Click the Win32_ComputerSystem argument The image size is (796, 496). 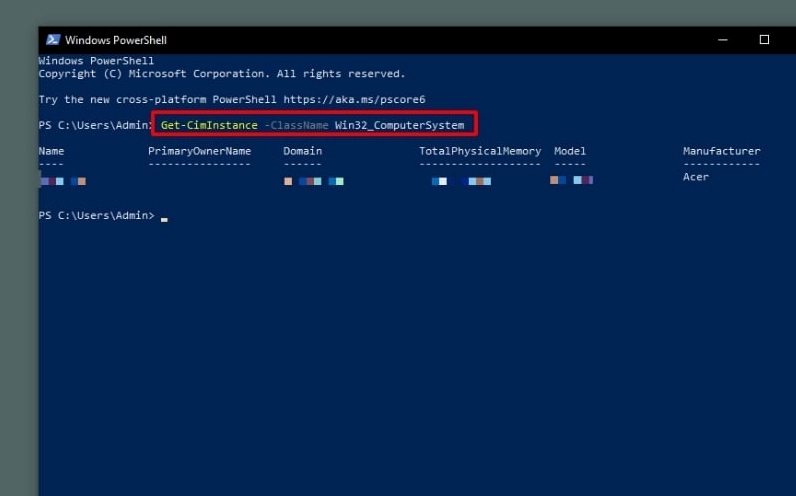point(400,125)
